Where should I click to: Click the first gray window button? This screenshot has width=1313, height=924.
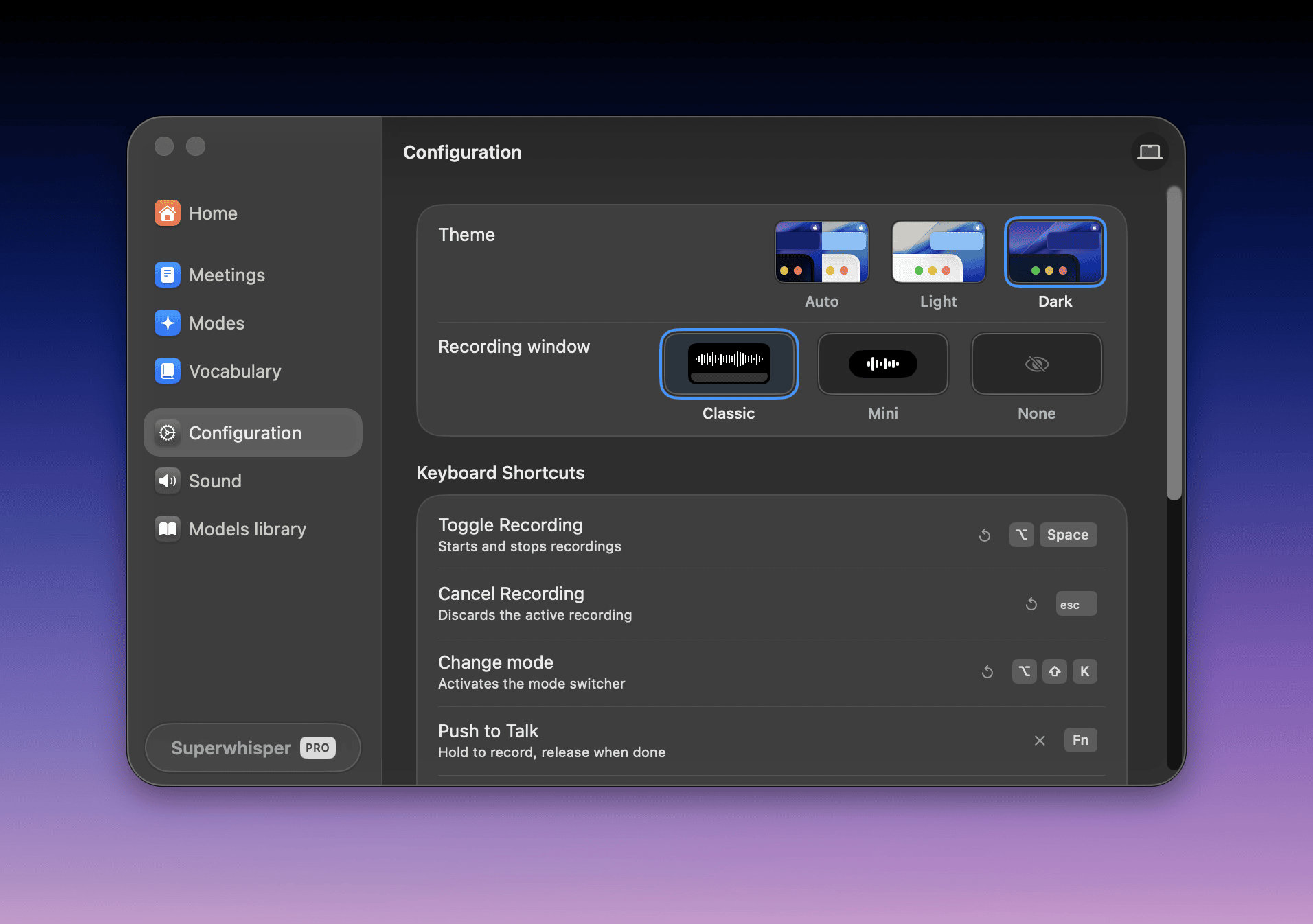[164, 146]
